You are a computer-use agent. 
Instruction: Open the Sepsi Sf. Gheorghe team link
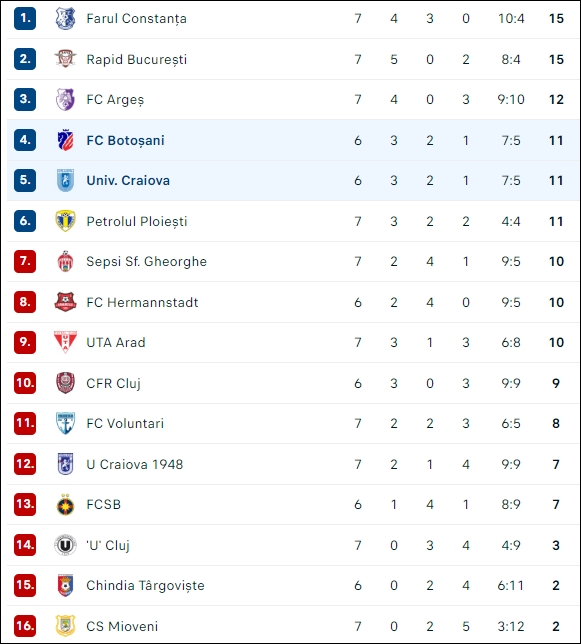(x=147, y=262)
